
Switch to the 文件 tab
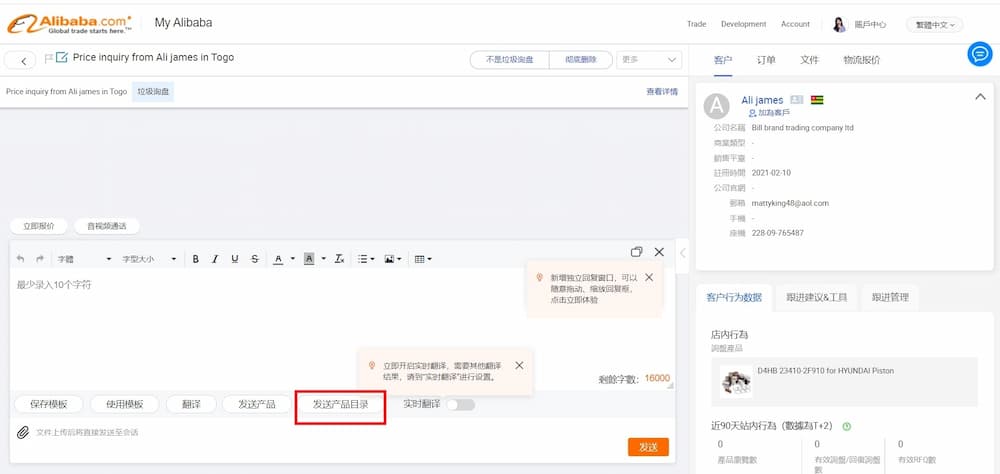(809, 60)
